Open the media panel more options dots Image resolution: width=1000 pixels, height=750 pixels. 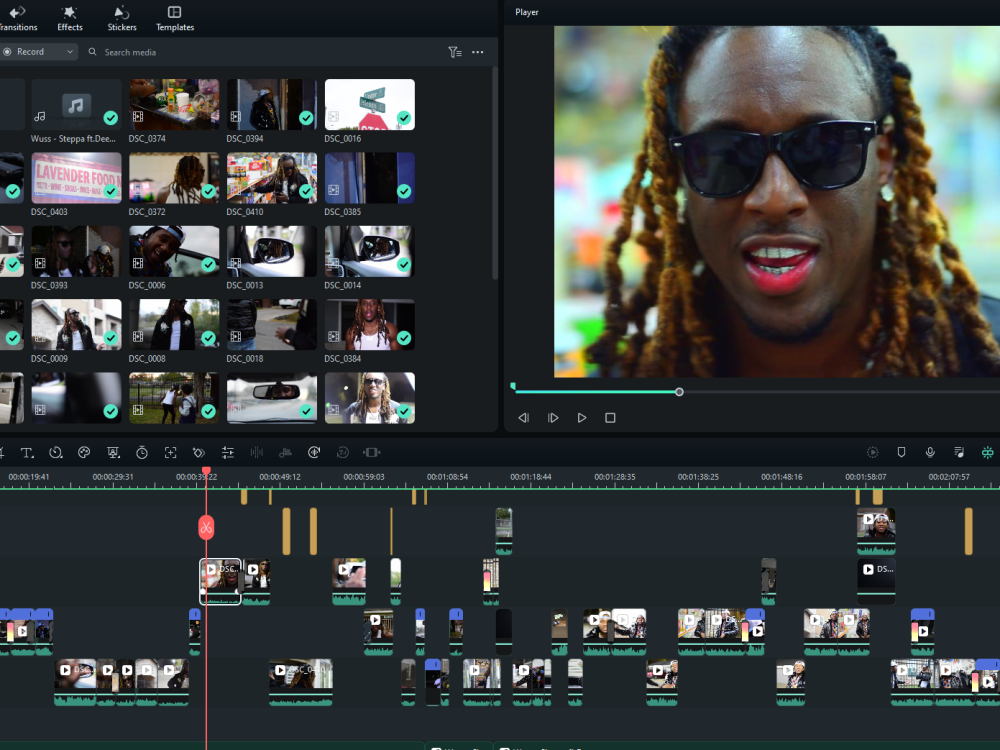tap(478, 52)
